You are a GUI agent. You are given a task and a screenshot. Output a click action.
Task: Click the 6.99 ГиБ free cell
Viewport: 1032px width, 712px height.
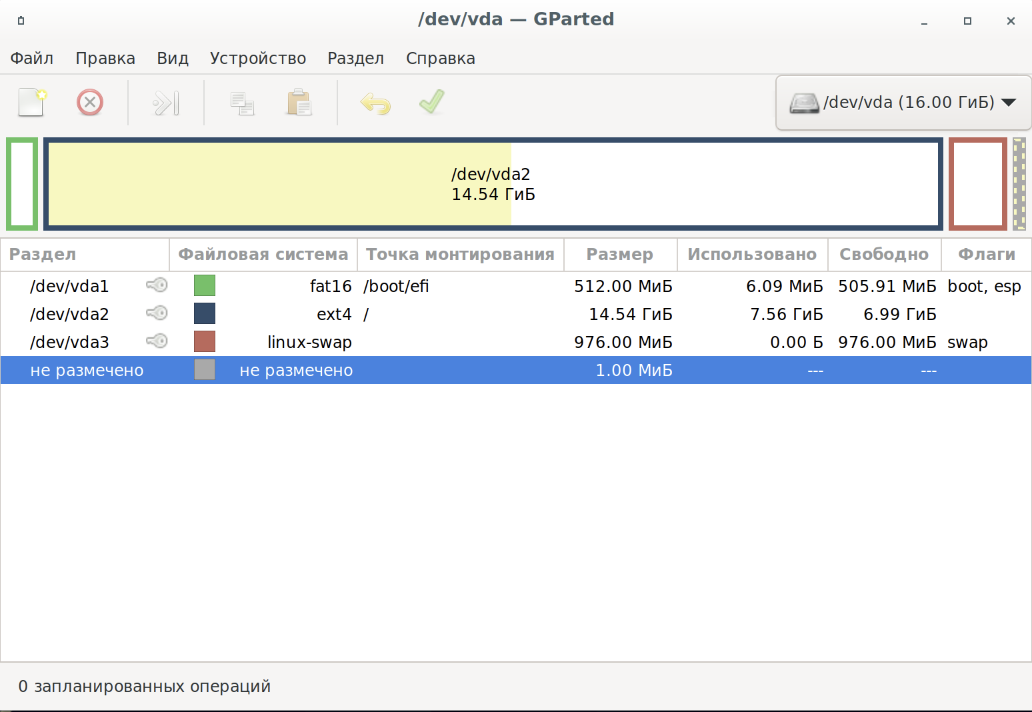pos(900,314)
